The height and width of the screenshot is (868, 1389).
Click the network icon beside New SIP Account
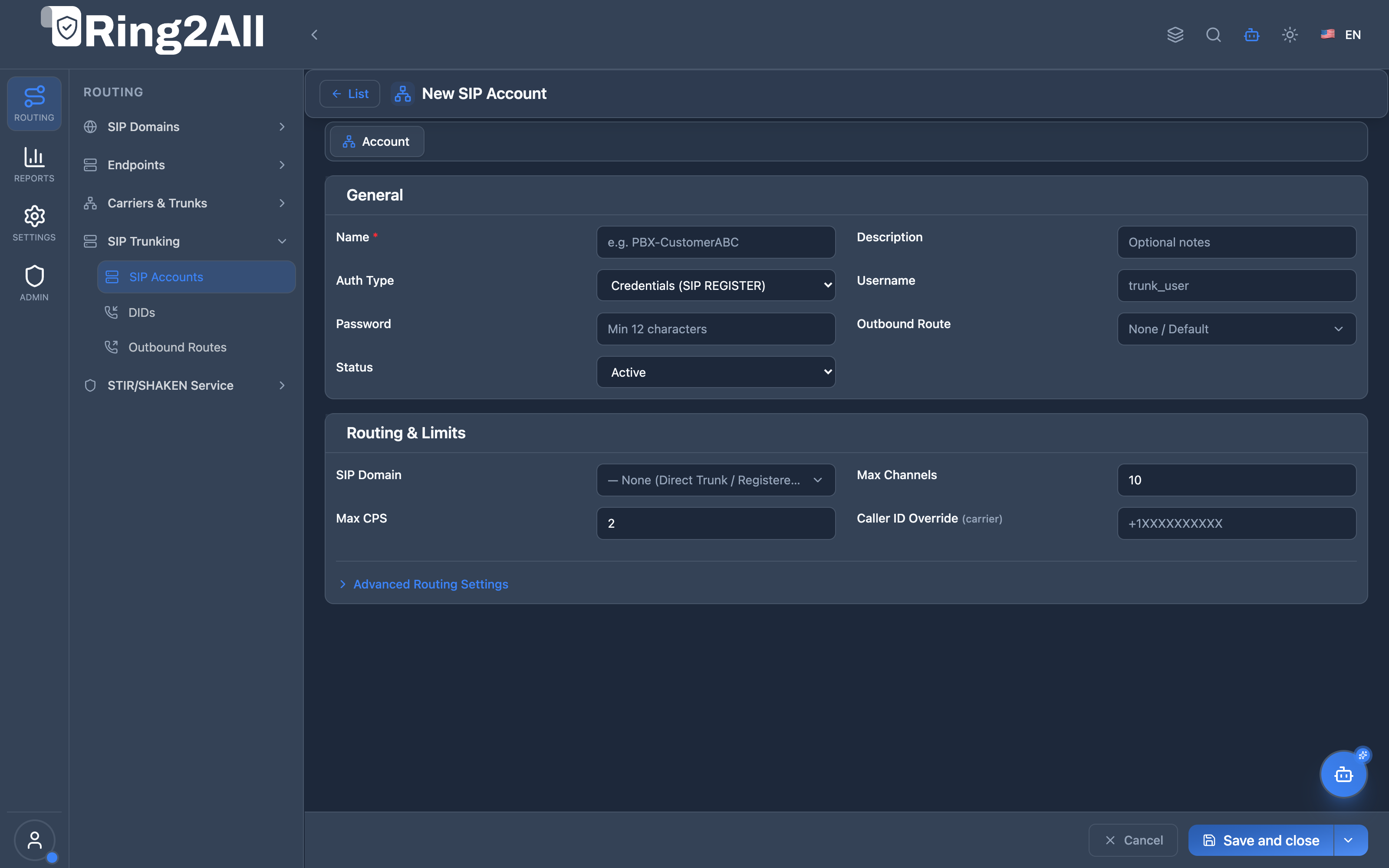(402, 94)
